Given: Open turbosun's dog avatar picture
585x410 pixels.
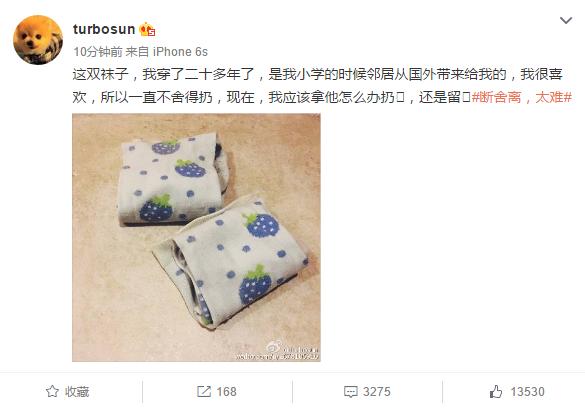Looking at the screenshot, I should click(38, 40).
